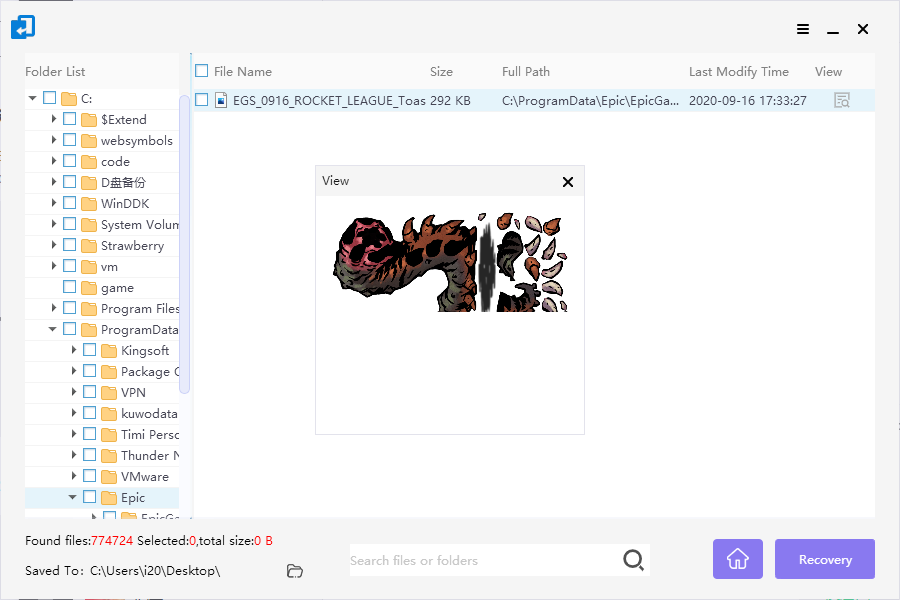
Task: Sort by Full Path column header
Action: 526,72
